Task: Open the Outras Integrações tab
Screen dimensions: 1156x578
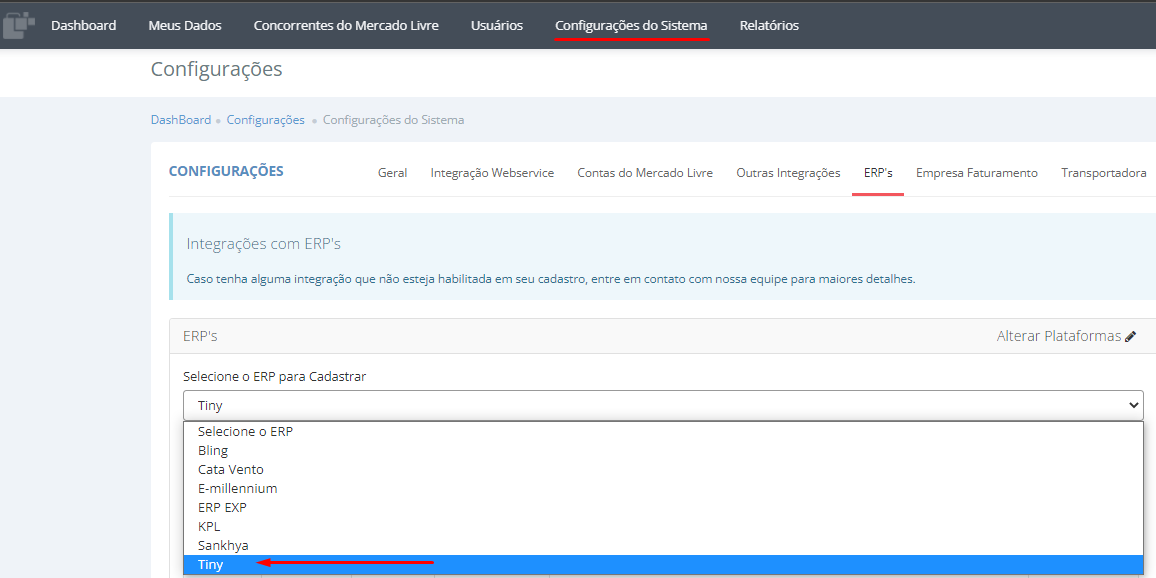Action: [x=788, y=173]
